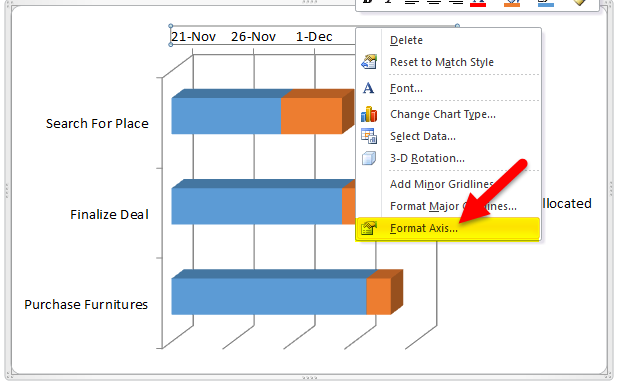Click the Select Data table icon
618x386 pixels.
pyautogui.click(x=369, y=136)
